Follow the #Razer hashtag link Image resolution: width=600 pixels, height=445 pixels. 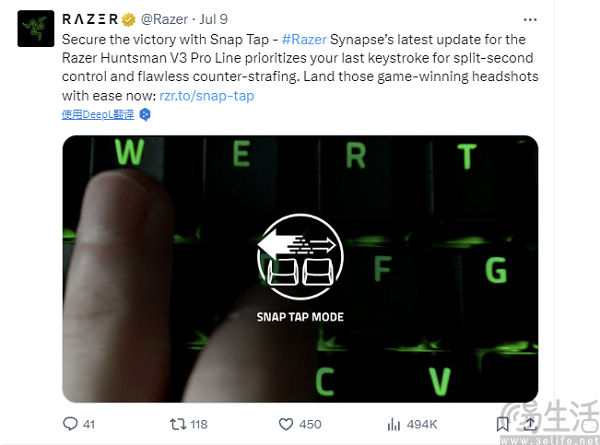coord(304,39)
